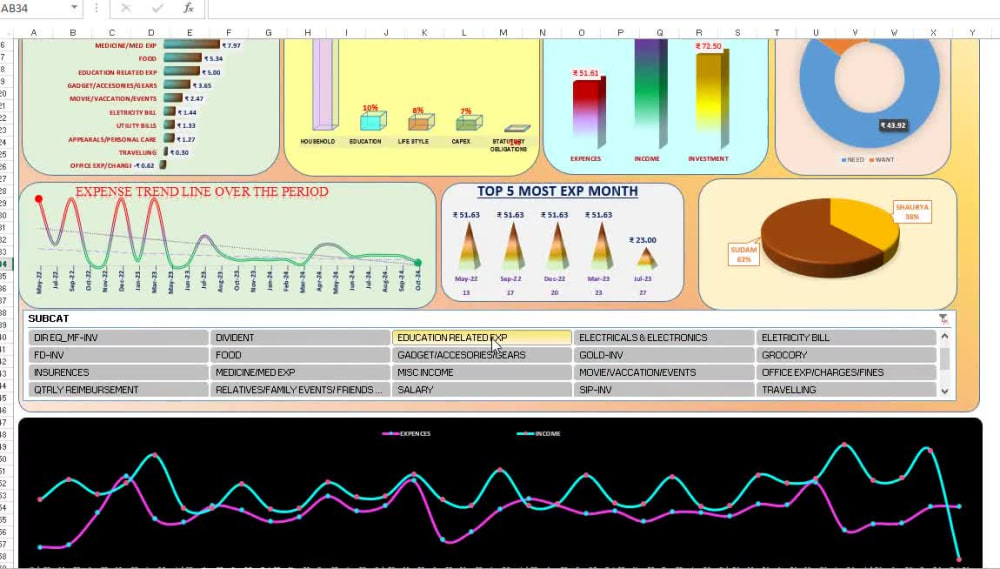
Task: Select GADGET/ACCESORIES/GEARS slicer item
Action: click(x=482, y=355)
